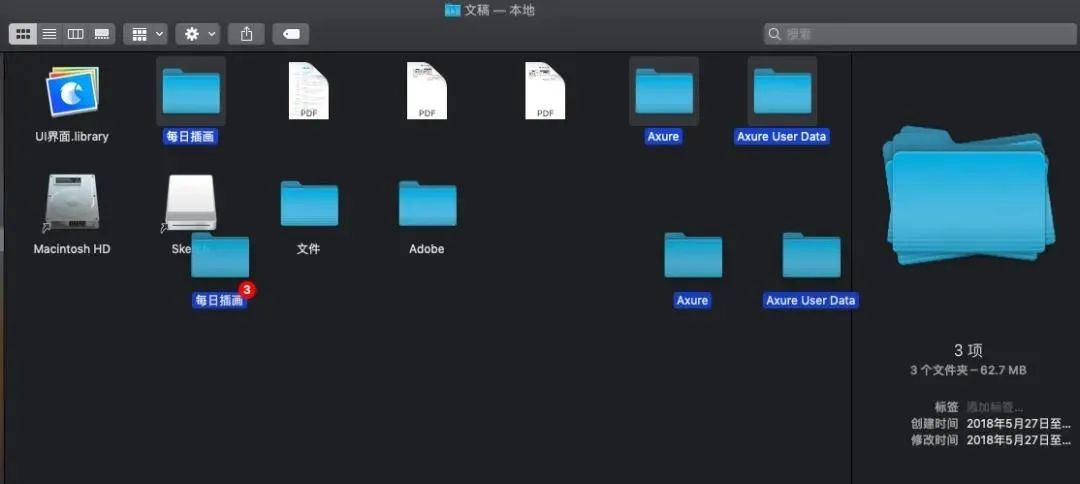
Task: Select the Adobe folder
Action: pos(427,204)
